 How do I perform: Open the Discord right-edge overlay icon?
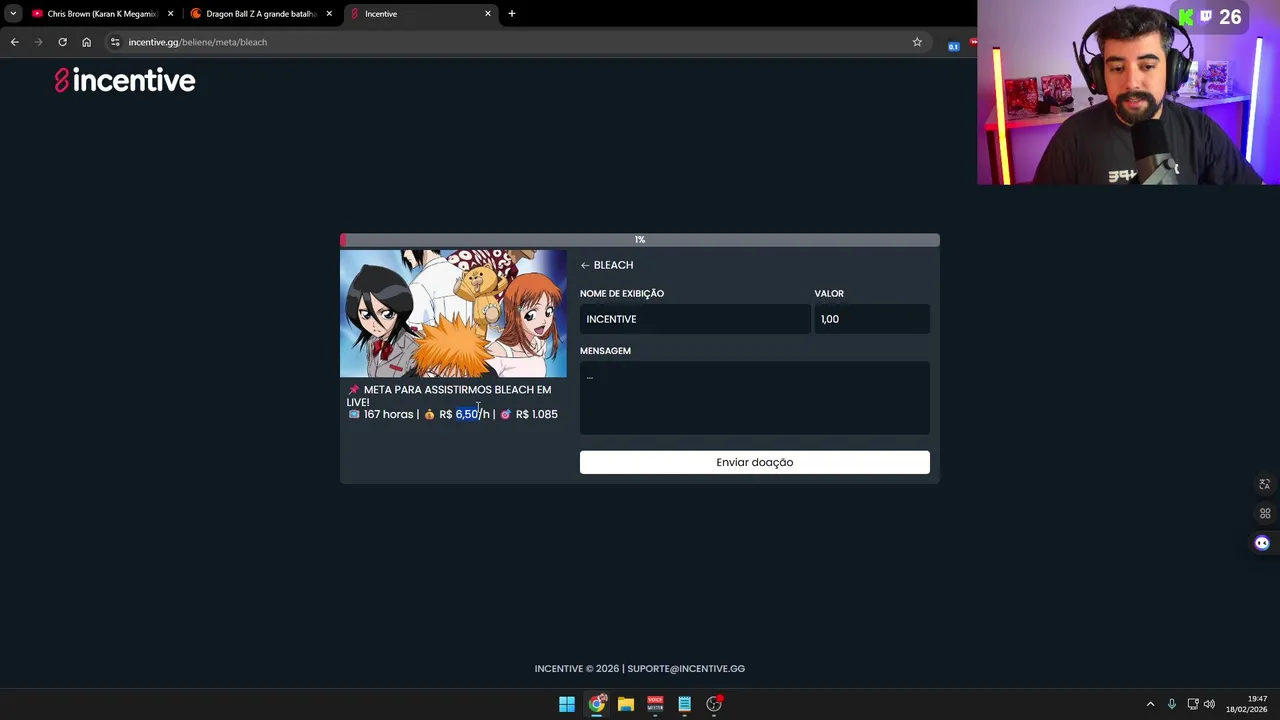[x=1262, y=544]
